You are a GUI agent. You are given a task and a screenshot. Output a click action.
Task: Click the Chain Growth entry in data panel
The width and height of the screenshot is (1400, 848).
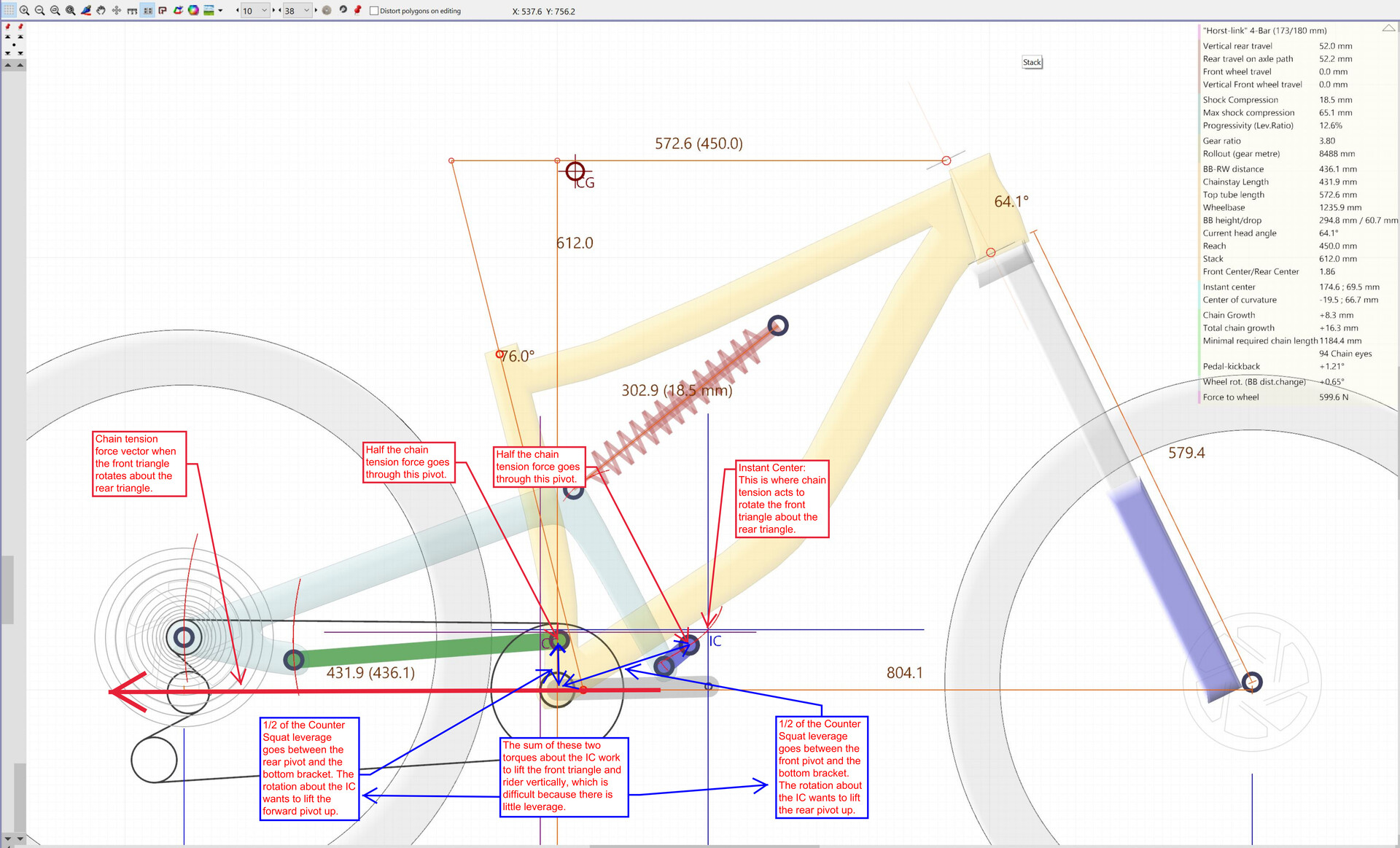click(x=1229, y=315)
